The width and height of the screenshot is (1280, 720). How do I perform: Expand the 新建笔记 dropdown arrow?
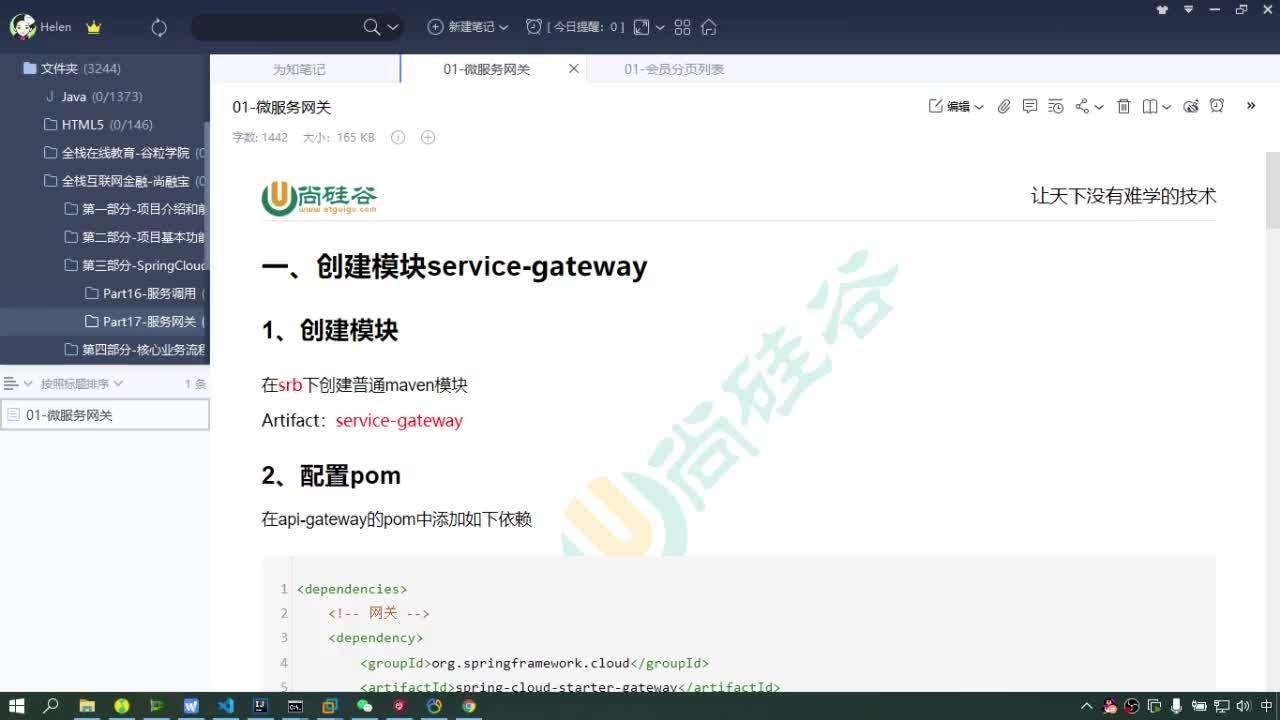pos(503,27)
